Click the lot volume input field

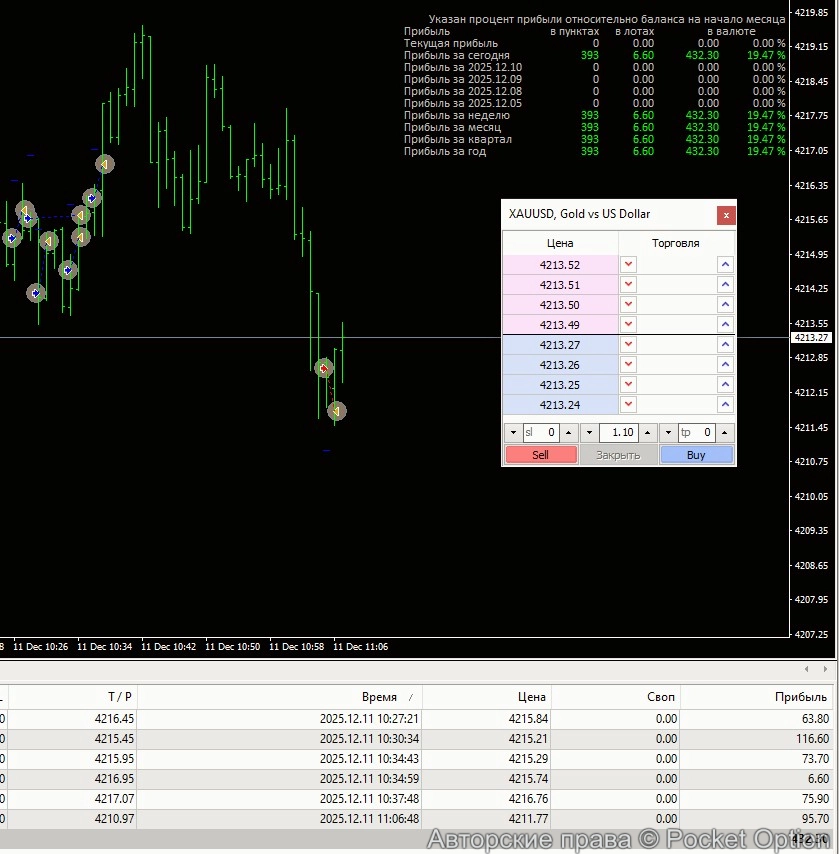(x=619, y=433)
